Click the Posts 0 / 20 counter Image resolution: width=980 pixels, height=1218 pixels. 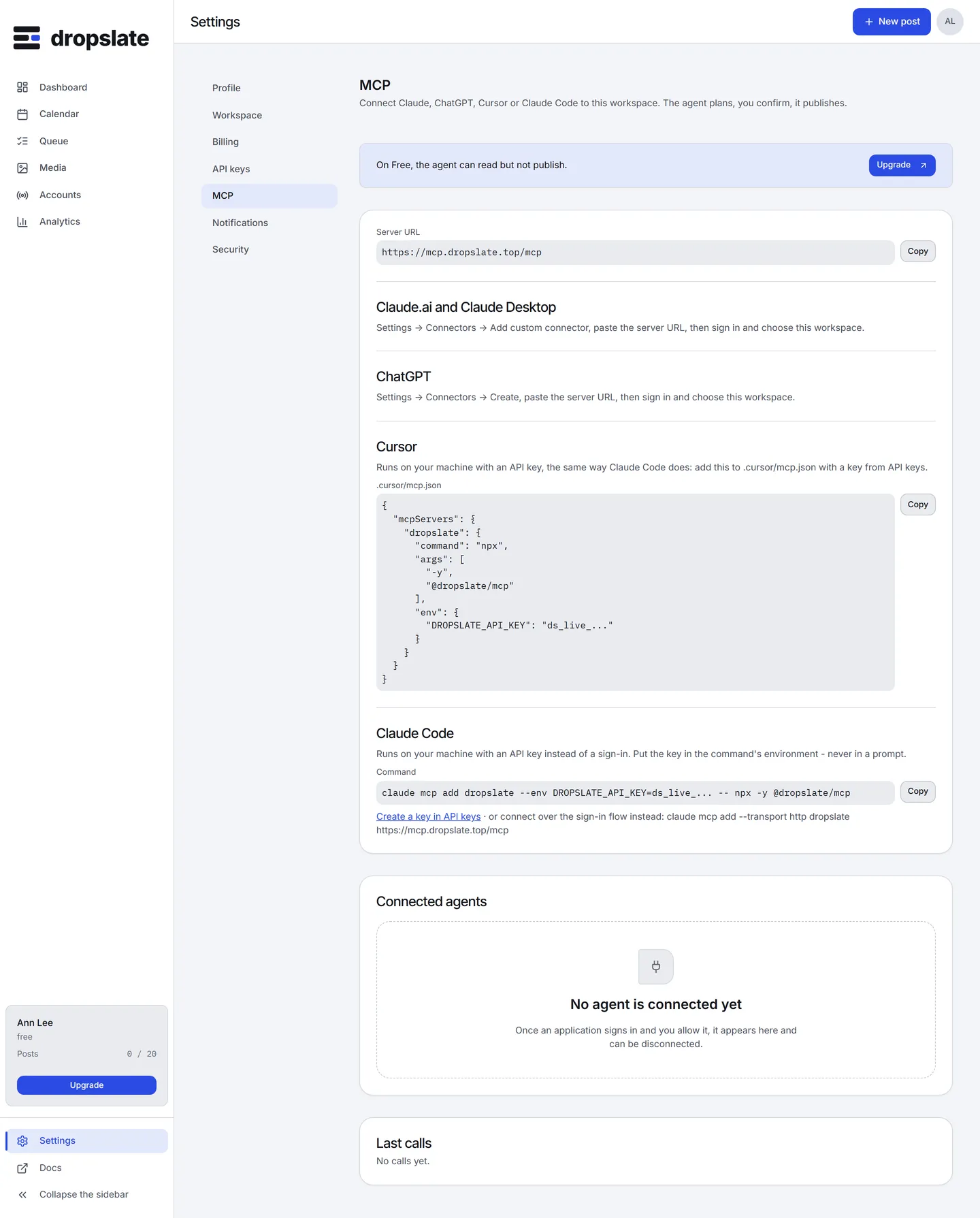click(x=86, y=1054)
